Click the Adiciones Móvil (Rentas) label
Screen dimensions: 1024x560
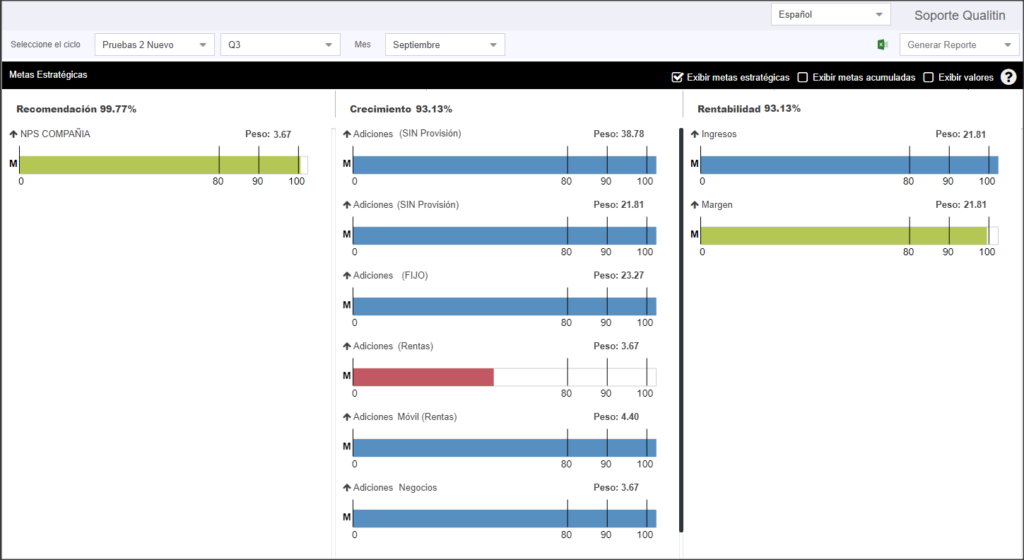405,416
